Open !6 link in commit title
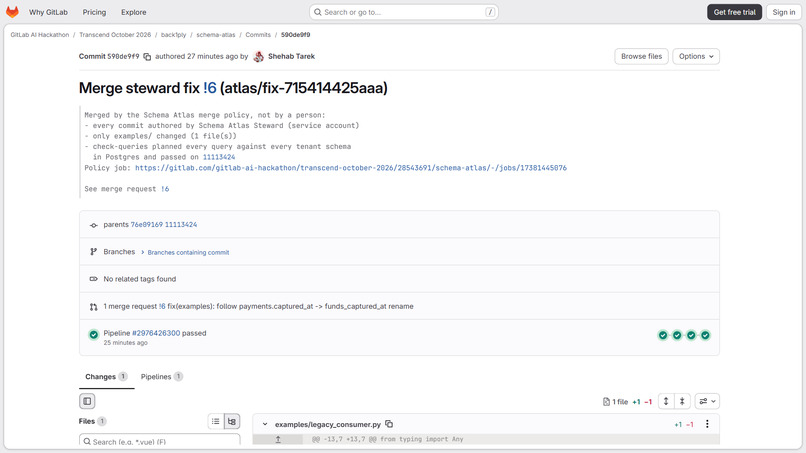This screenshot has height=453, width=806. coord(210,88)
